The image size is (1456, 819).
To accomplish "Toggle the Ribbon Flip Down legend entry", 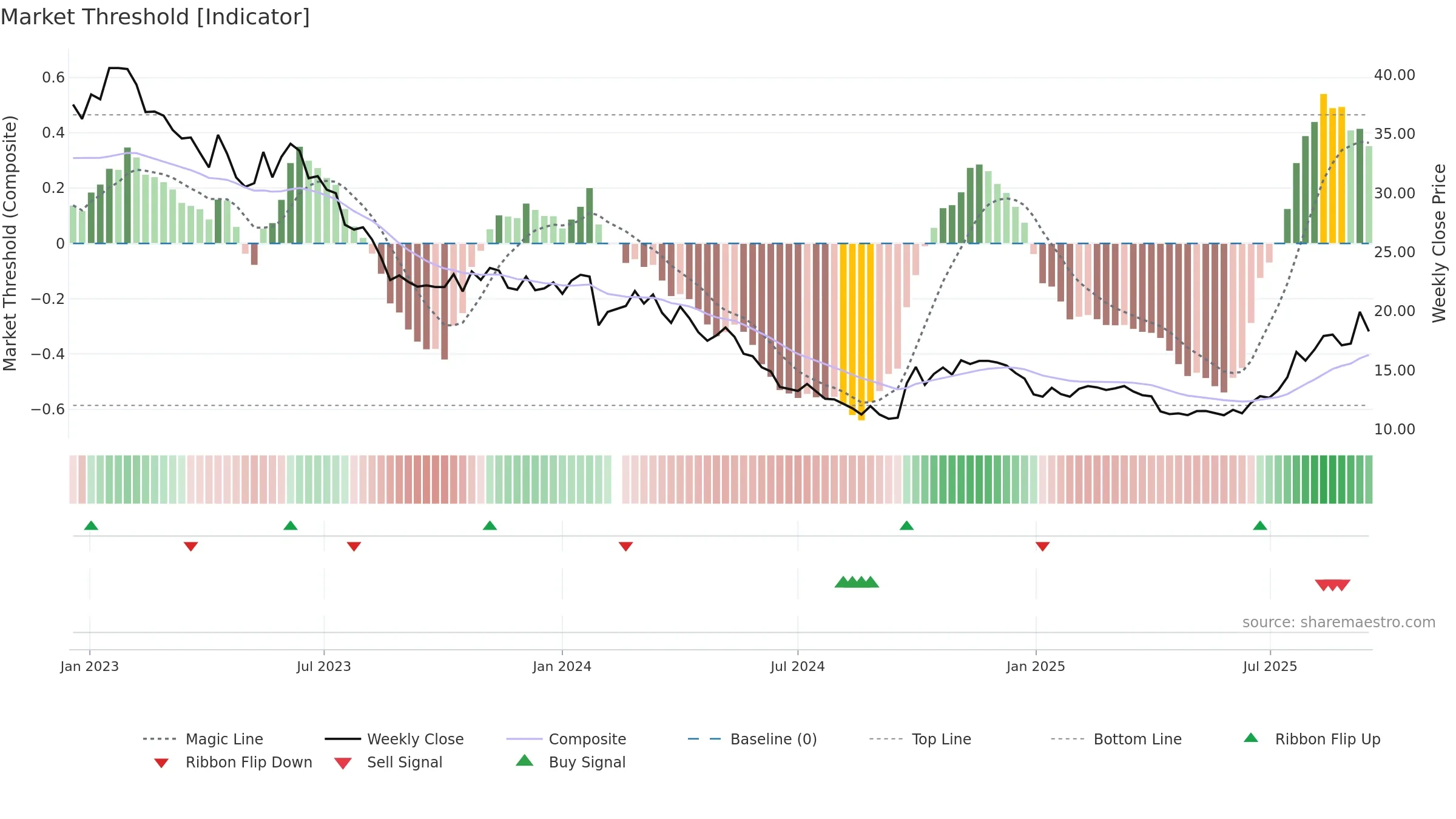I will [233, 762].
